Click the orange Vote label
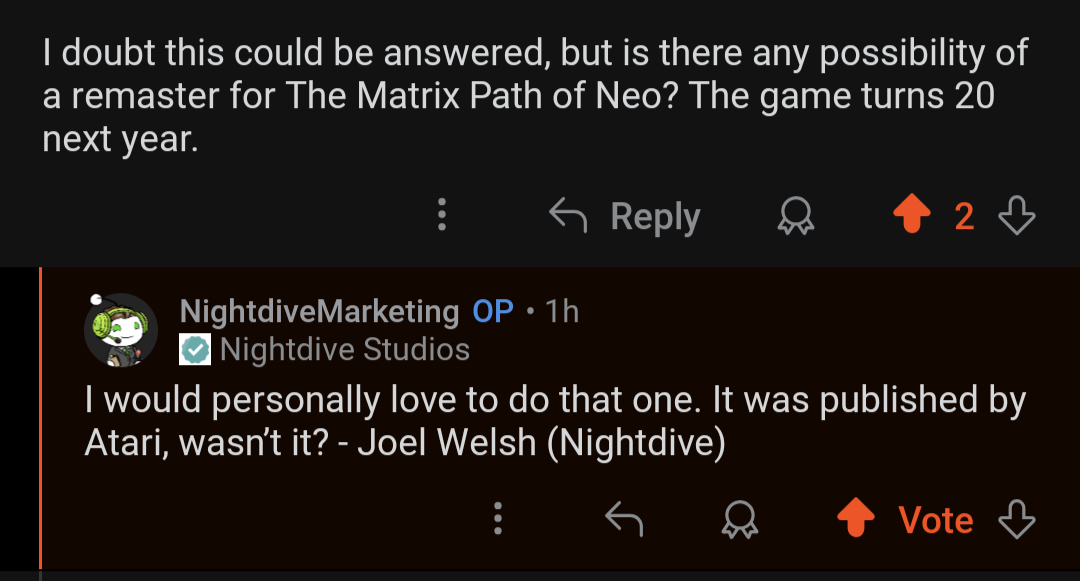Viewport: 1080px width, 581px height. click(x=935, y=519)
